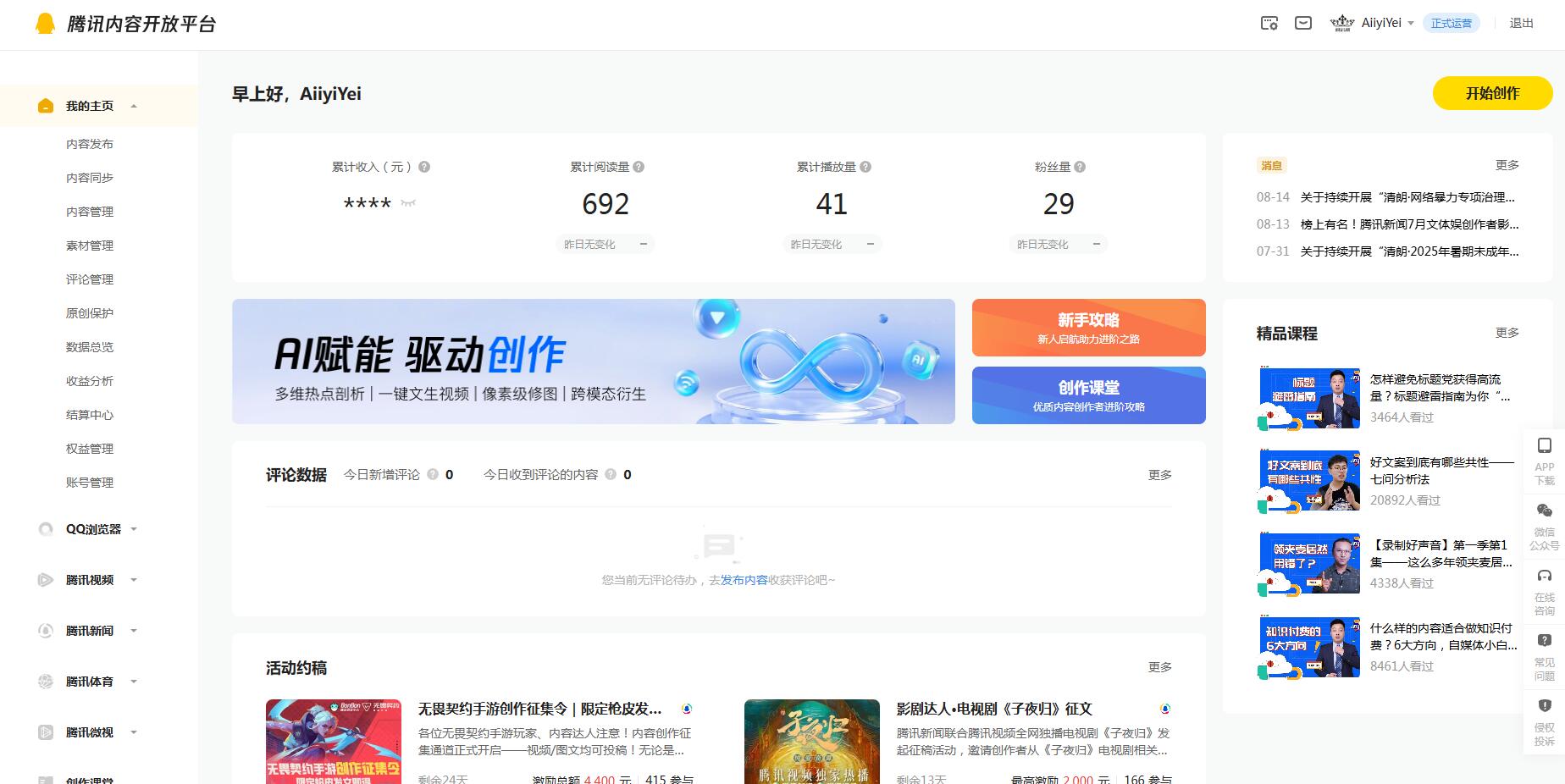Click the Tencent penguin logo icon
Screen dimensions: 1565x784
tap(46, 23)
